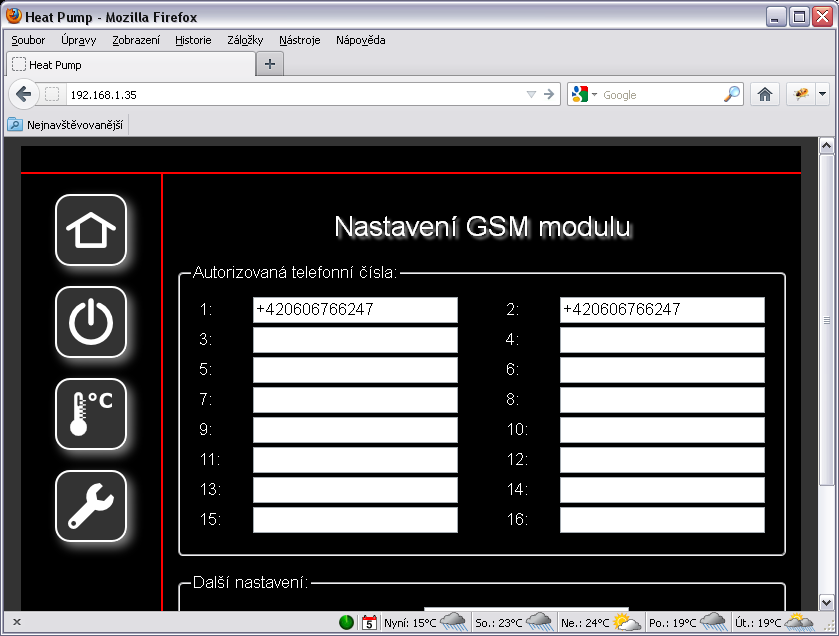This screenshot has width=839, height=636.
Task: Click Monday forecast Po.: 19°C
Action: pos(688,622)
